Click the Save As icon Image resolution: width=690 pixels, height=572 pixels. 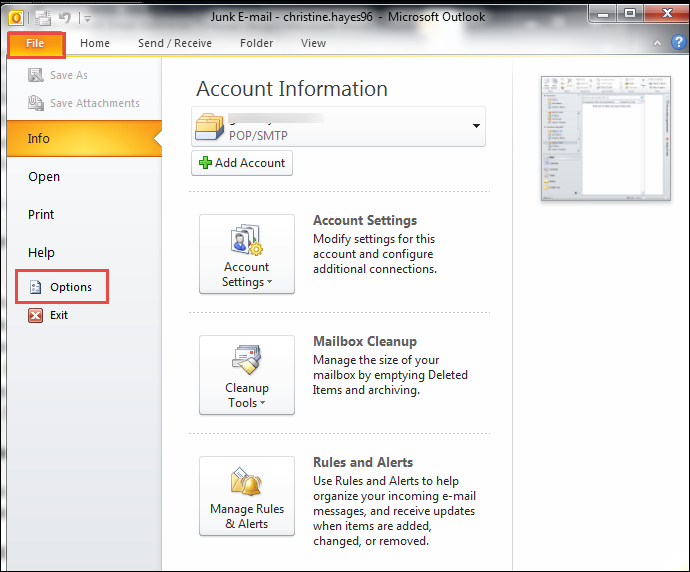click(x=36, y=75)
